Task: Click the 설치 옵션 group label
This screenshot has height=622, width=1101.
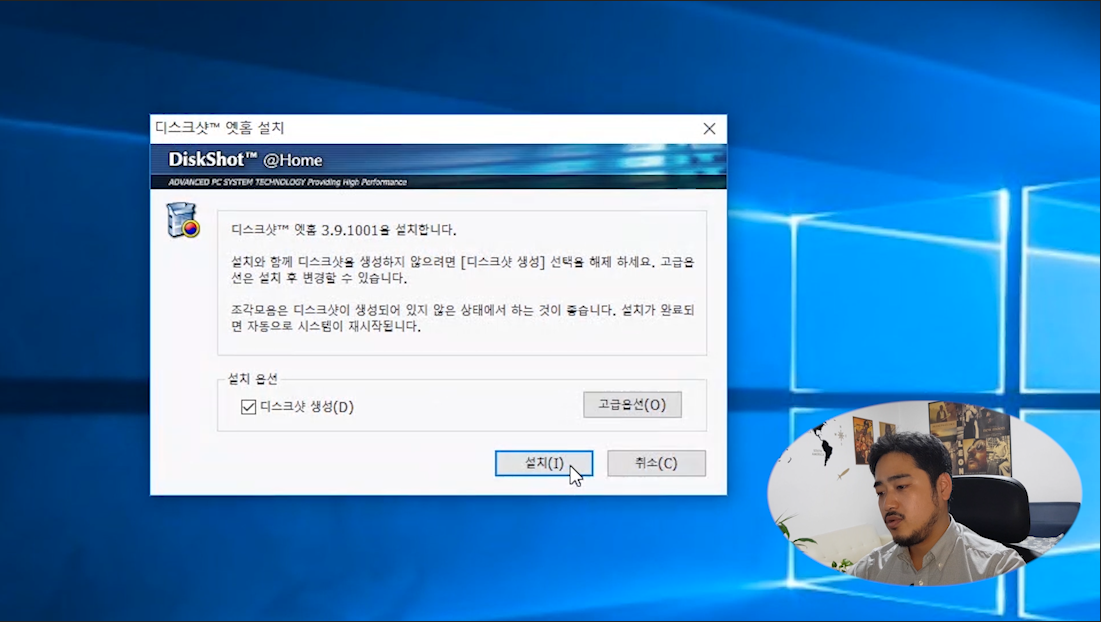Action: [253, 379]
